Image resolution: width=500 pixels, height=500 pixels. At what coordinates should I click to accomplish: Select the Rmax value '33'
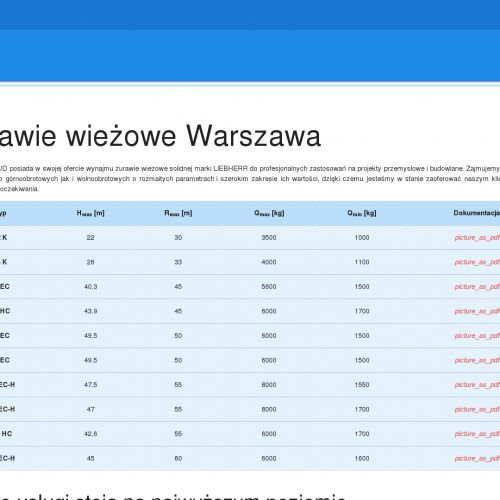tap(178, 262)
